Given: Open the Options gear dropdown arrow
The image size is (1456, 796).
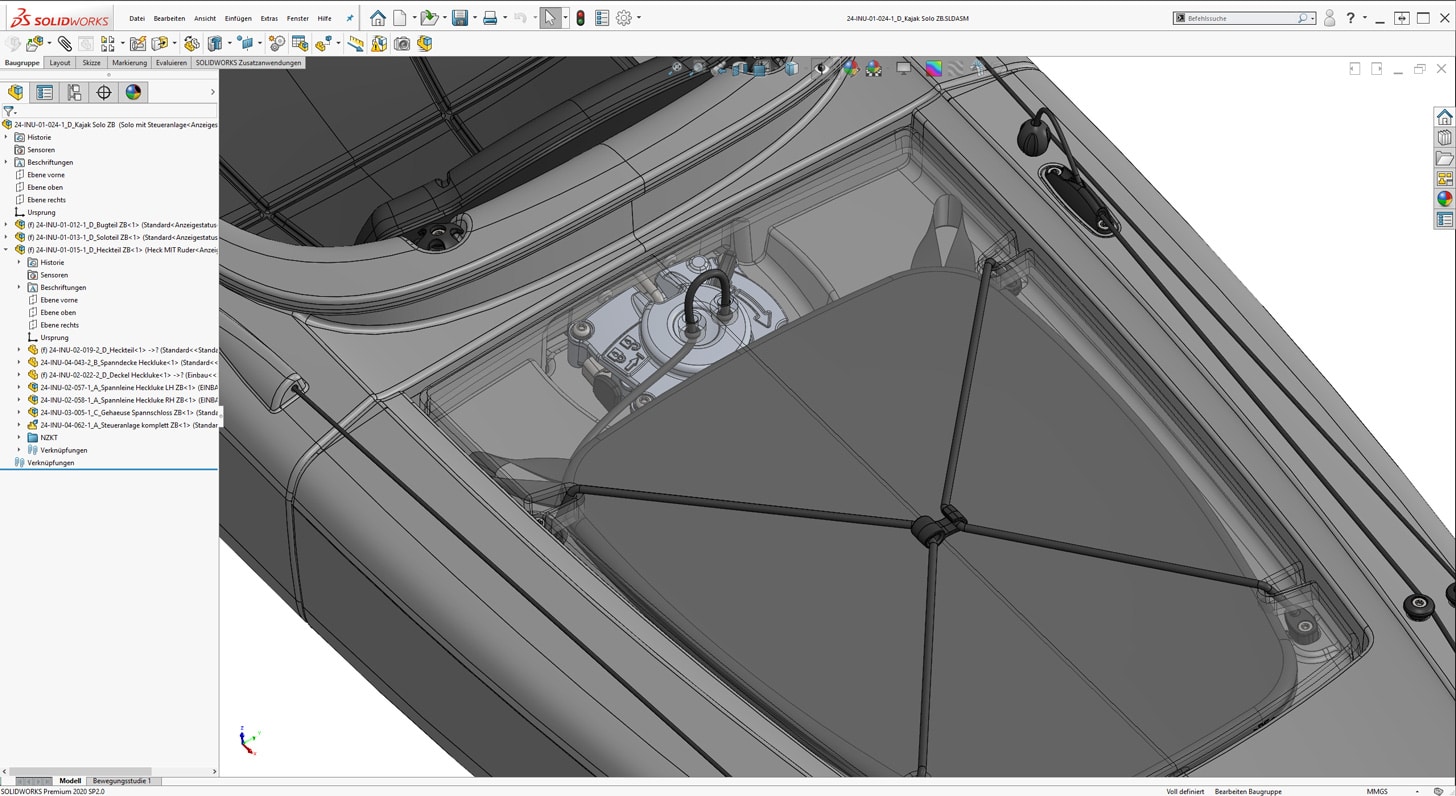Looking at the screenshot, I should pos(639,18).
